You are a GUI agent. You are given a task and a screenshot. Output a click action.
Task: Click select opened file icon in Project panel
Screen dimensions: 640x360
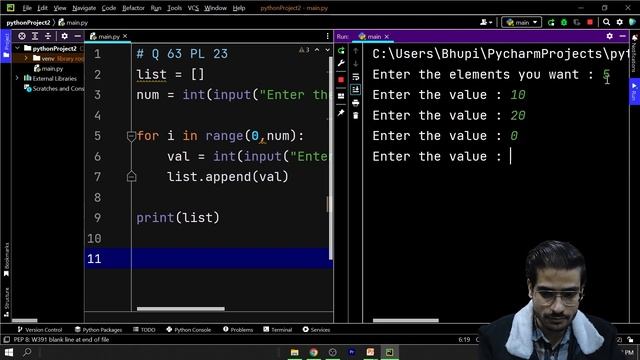point(22,36)
